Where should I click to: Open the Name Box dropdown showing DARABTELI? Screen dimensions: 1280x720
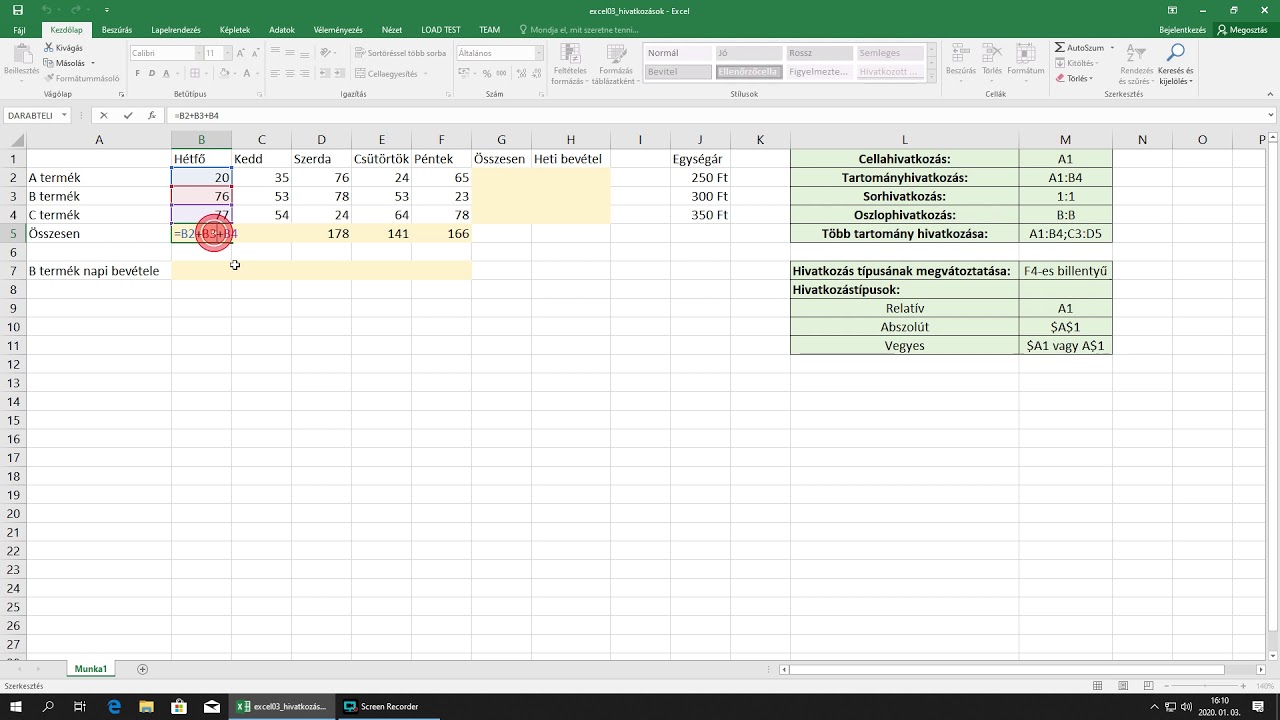coord(64,116)
